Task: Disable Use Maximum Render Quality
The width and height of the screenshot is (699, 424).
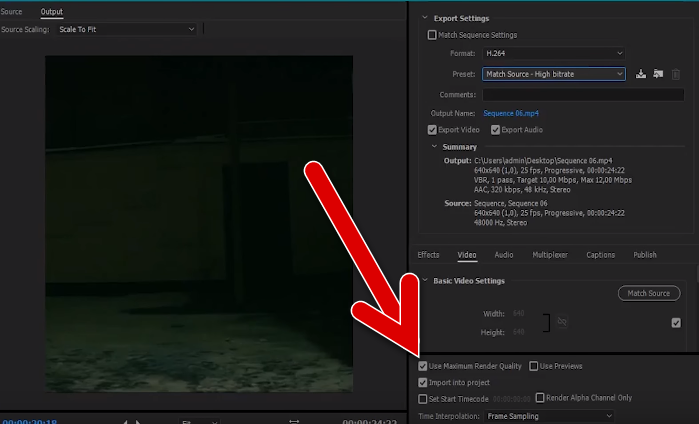Action: point(423,366)
